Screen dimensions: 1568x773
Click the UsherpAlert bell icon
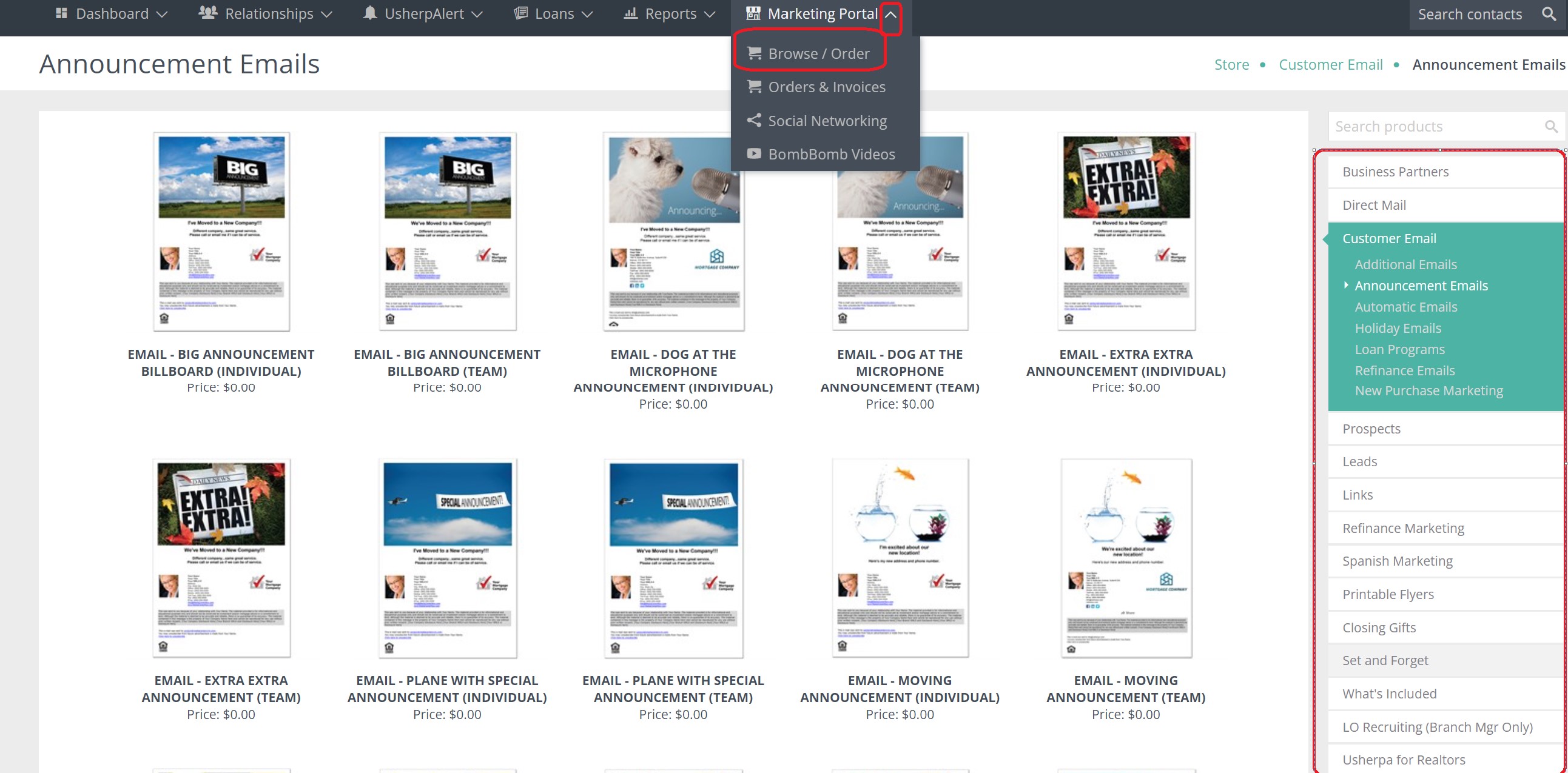point(369,13)
